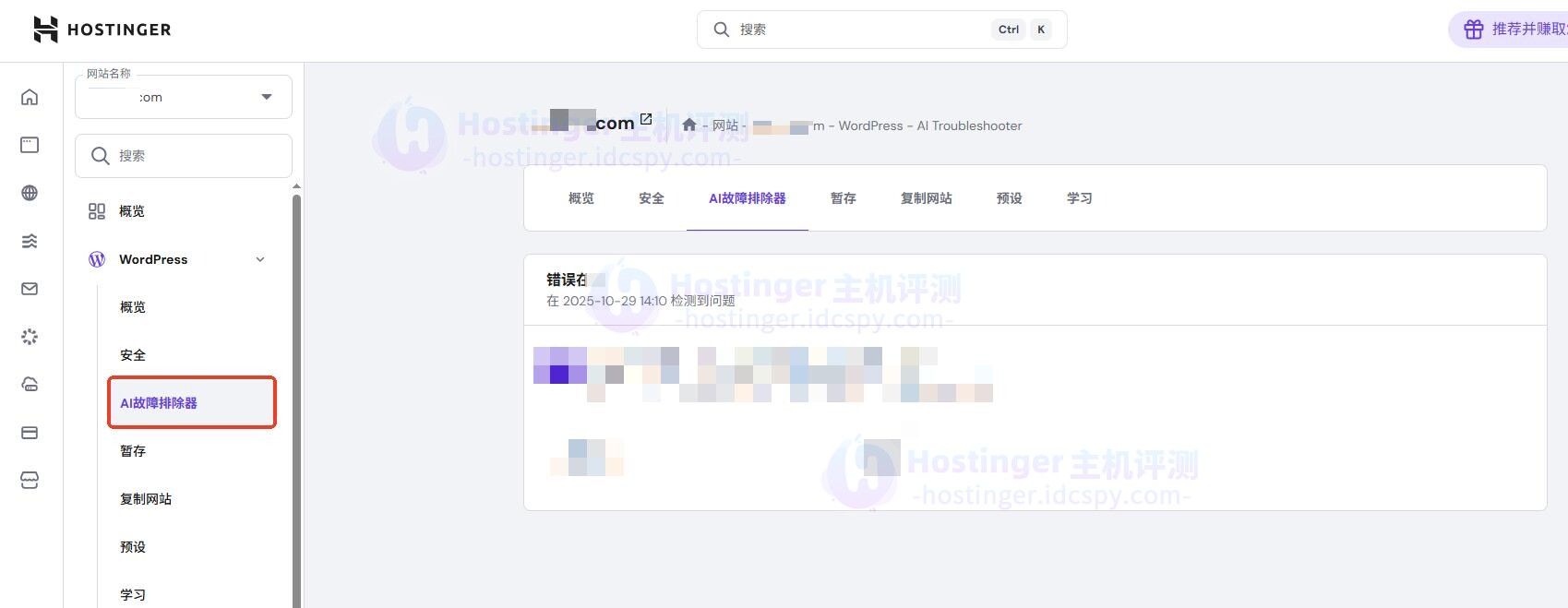Image resolution: width=1568 pixels, height=608 pixels.
Task: Click the 概览 dashboard grid icon
Action: (x=97, y=211)
